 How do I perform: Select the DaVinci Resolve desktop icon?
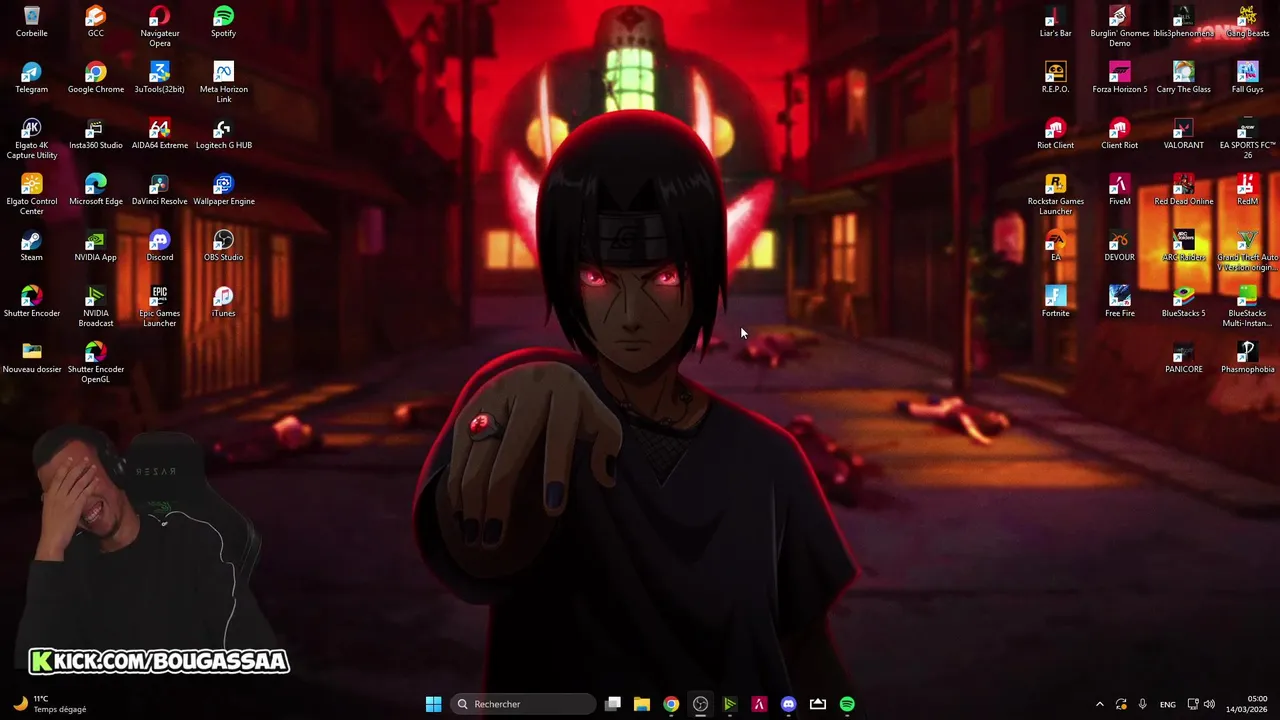coord(160,190)
